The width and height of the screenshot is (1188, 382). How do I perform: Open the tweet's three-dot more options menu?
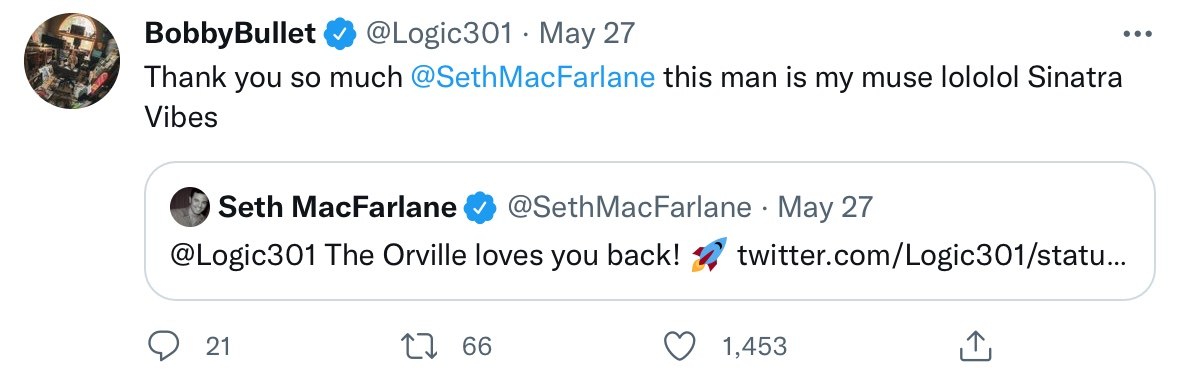click(x=1136, y=34)
